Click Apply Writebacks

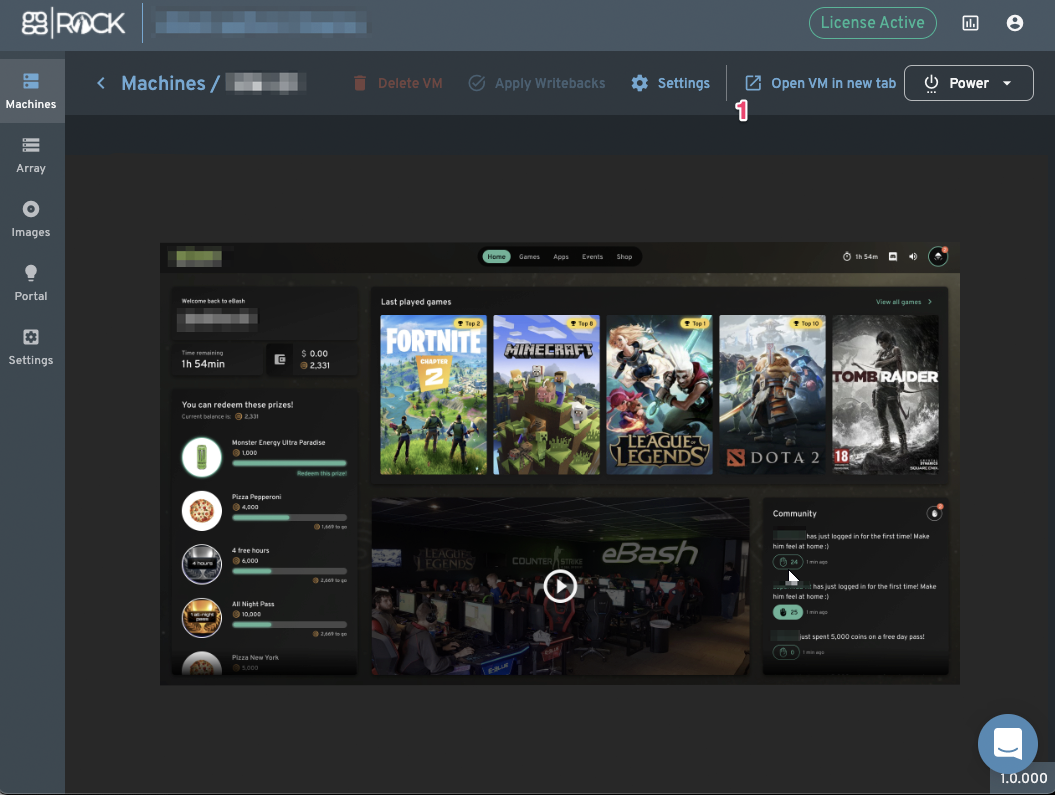pos(537,83)
